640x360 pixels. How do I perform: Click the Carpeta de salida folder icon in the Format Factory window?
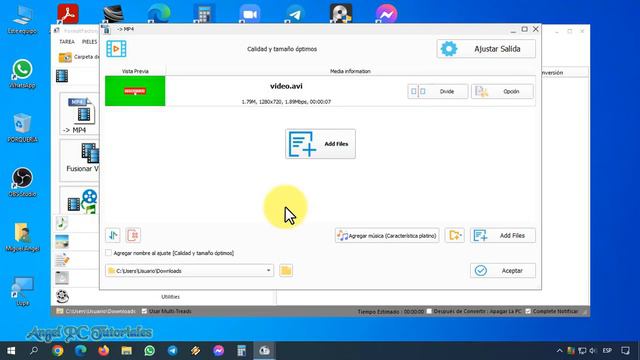click(65, 57)
